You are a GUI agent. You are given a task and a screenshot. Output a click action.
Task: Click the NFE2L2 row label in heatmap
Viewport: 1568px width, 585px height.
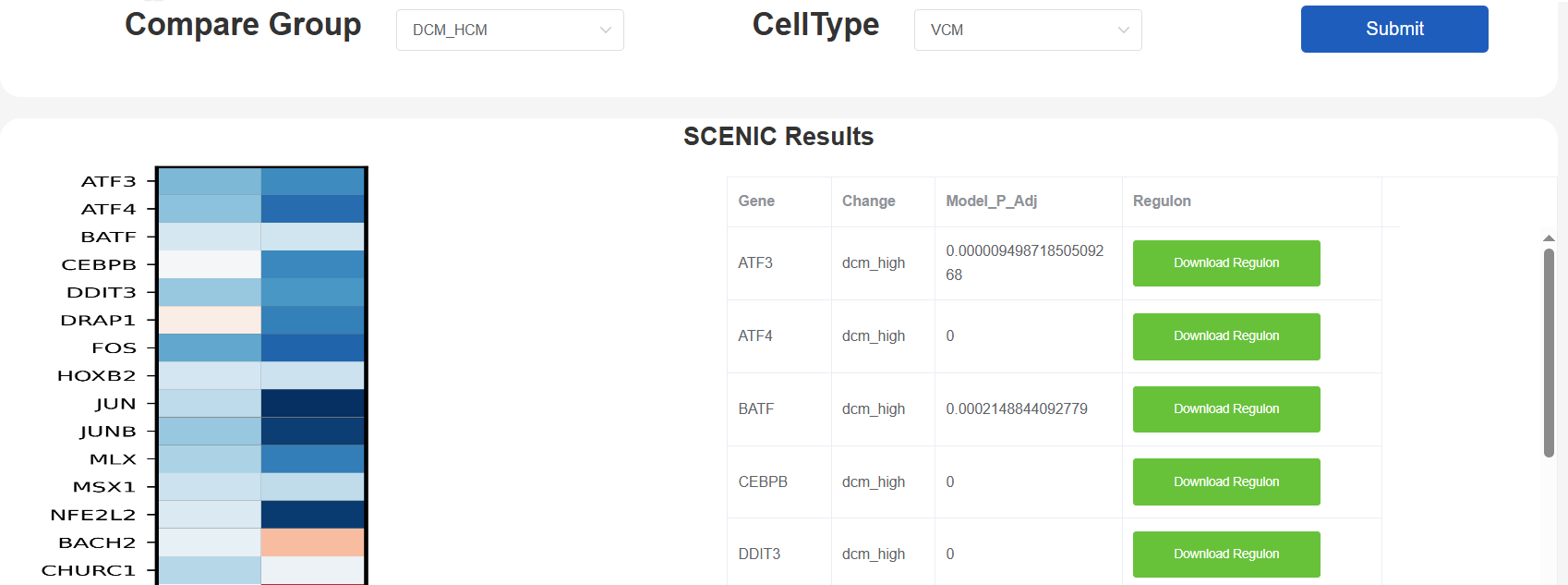(x=92, y=515)
